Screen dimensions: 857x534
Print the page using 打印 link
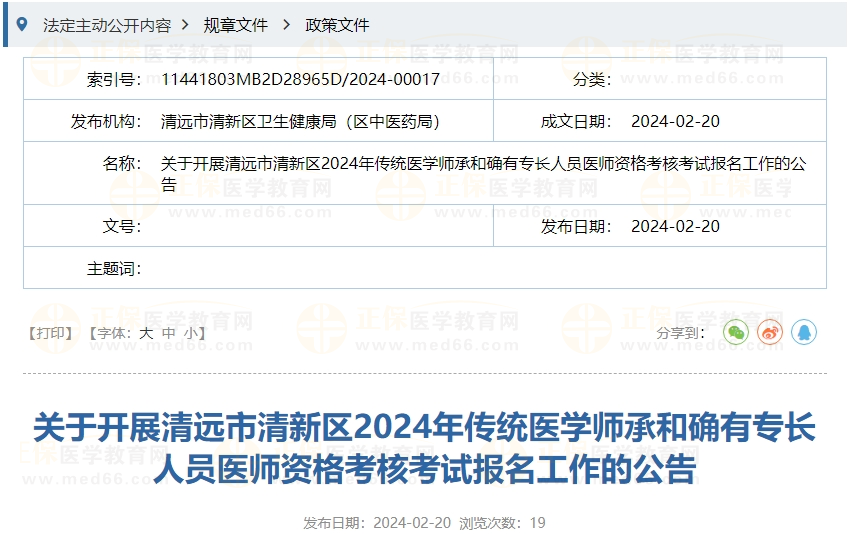pos(51,333)
